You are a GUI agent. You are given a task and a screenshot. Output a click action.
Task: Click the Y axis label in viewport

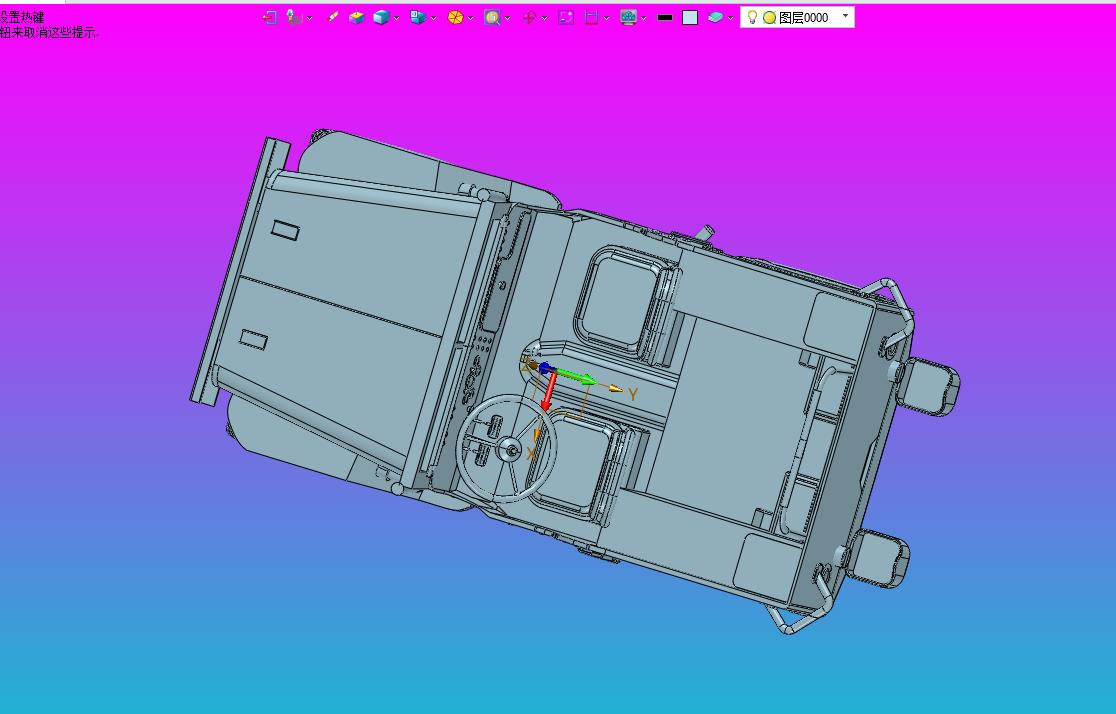(633, 394)
